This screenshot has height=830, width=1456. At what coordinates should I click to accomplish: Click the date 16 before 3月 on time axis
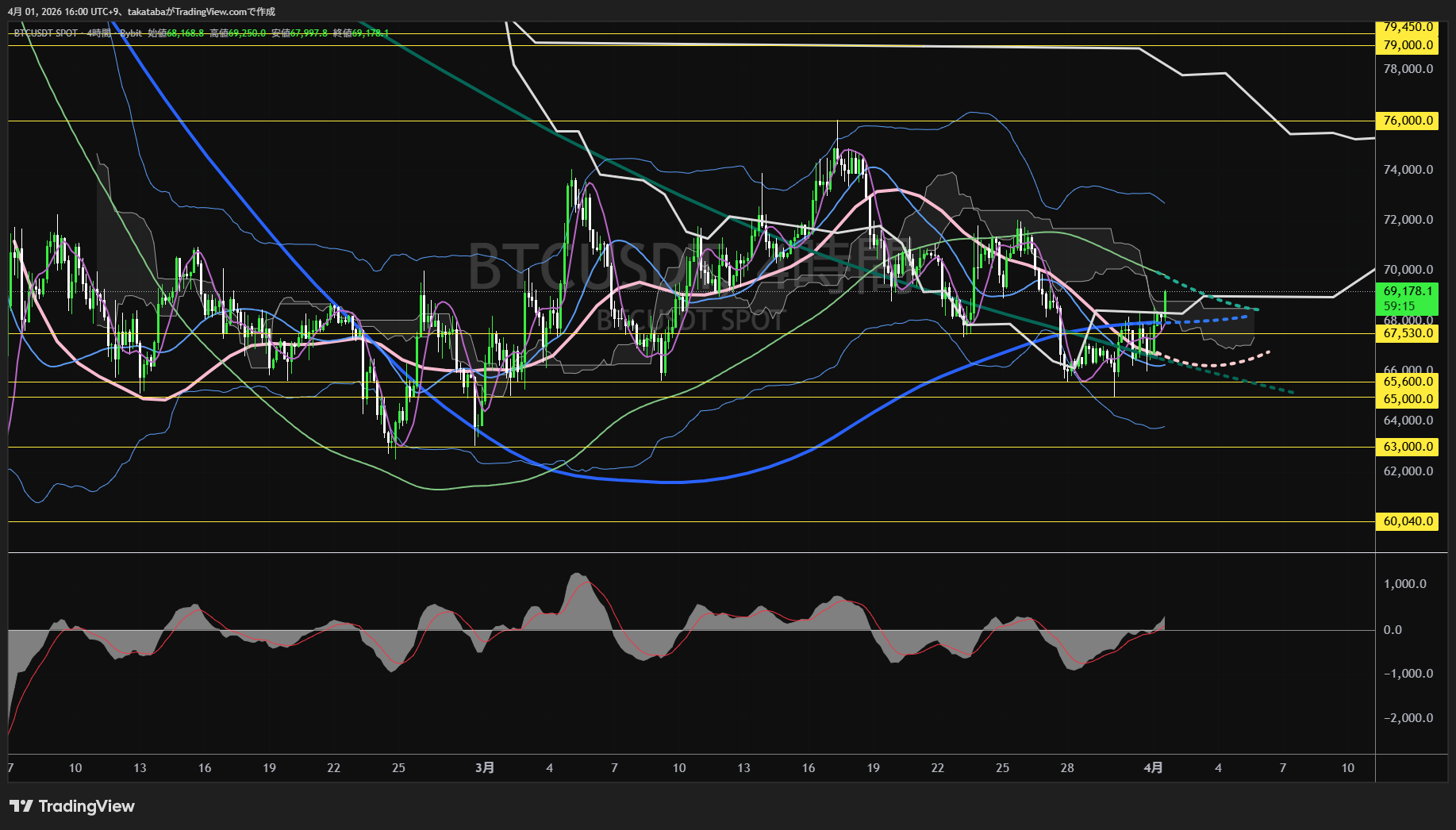(x=205, y=767)
